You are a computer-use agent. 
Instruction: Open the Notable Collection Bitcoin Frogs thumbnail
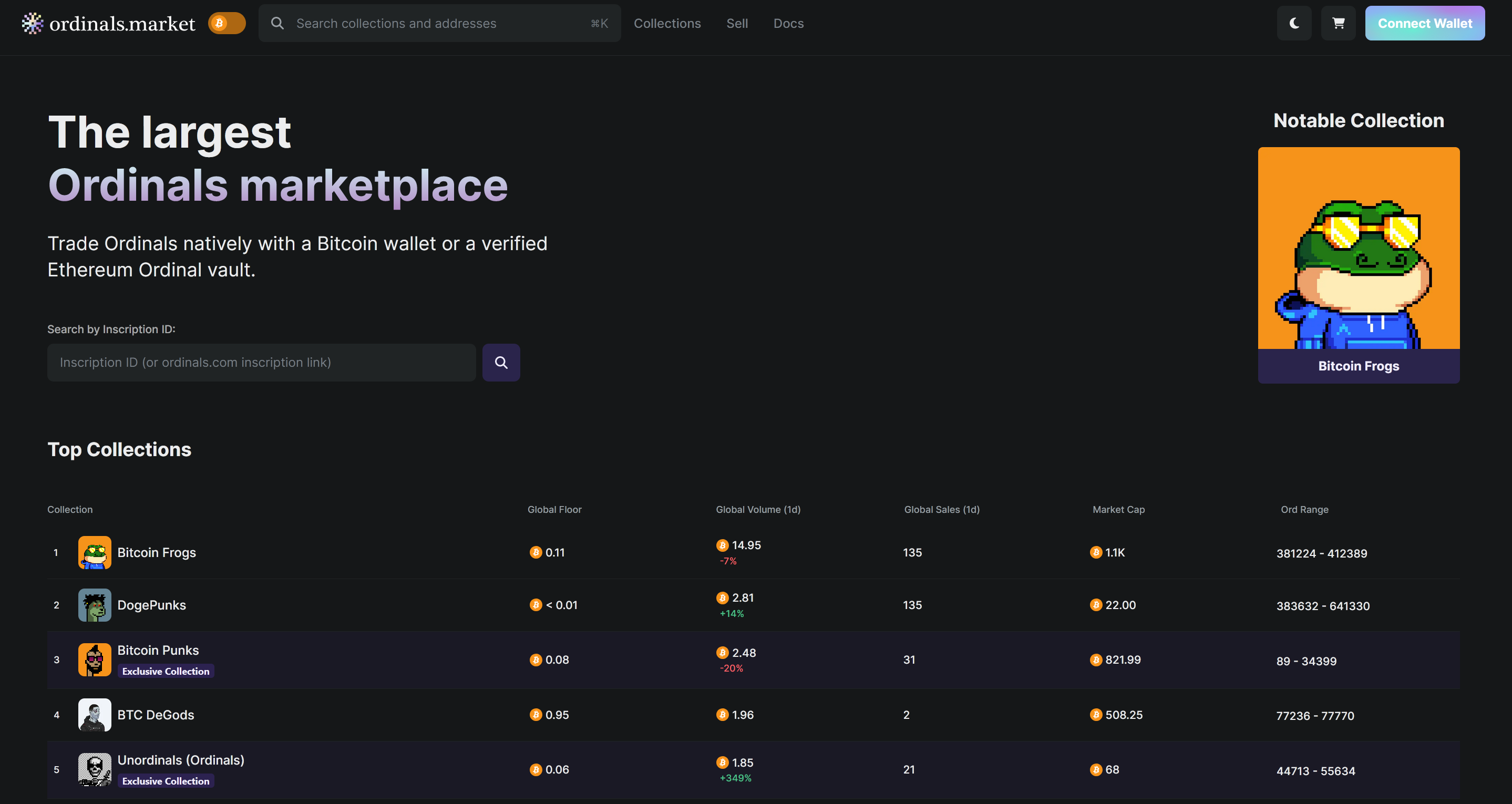(1358, 265)
